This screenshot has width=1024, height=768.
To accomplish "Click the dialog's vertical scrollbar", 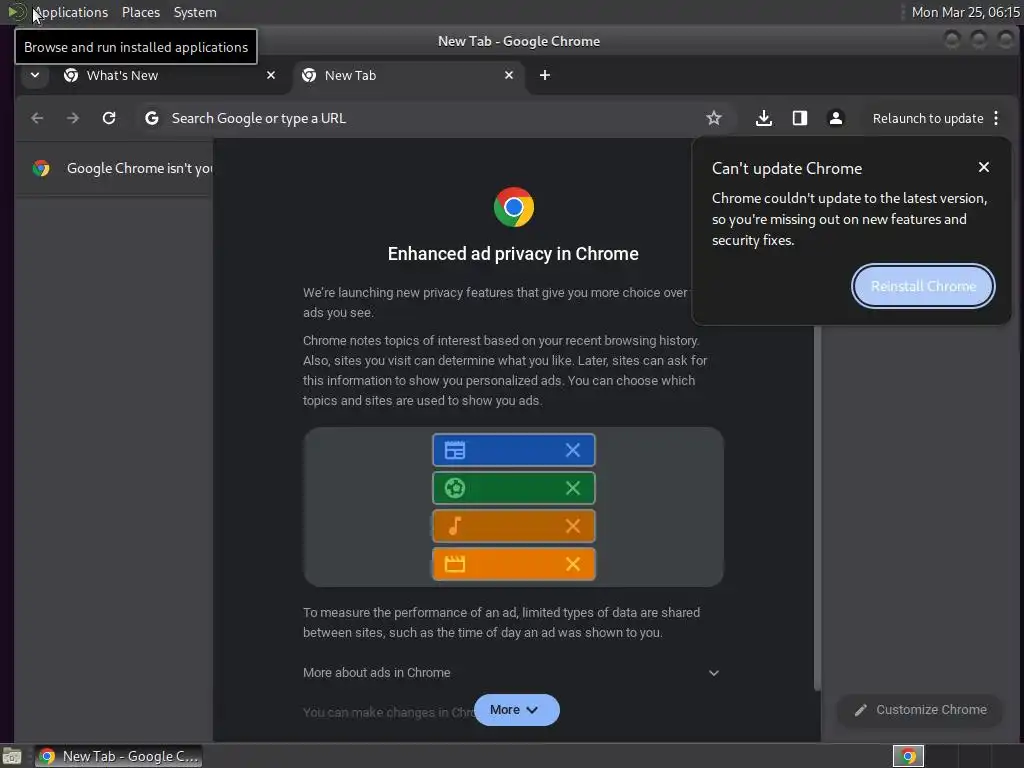I will pyautogui.click(x=816, y=509).
